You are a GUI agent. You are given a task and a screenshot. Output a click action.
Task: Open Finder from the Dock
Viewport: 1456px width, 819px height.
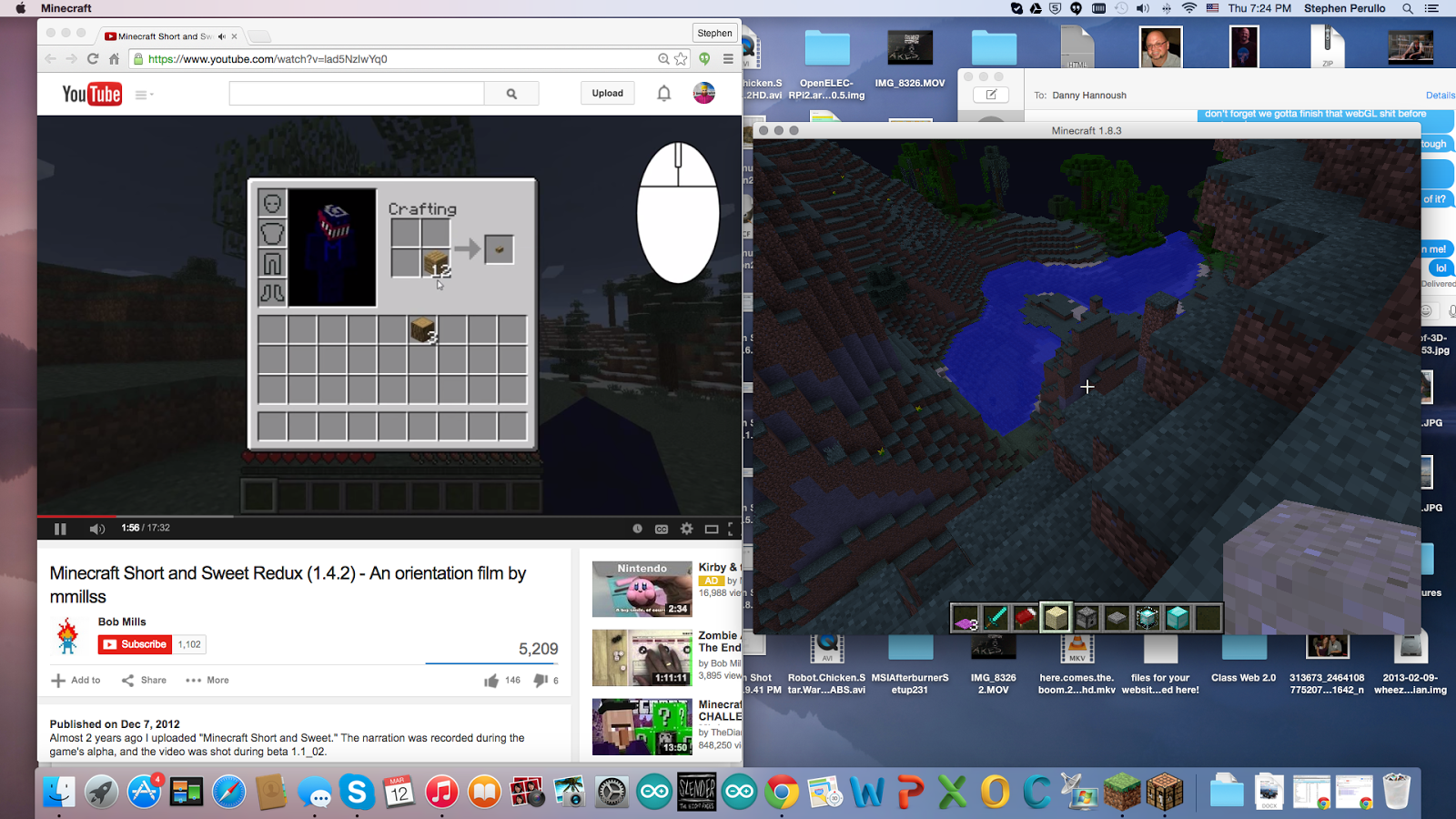60,792
